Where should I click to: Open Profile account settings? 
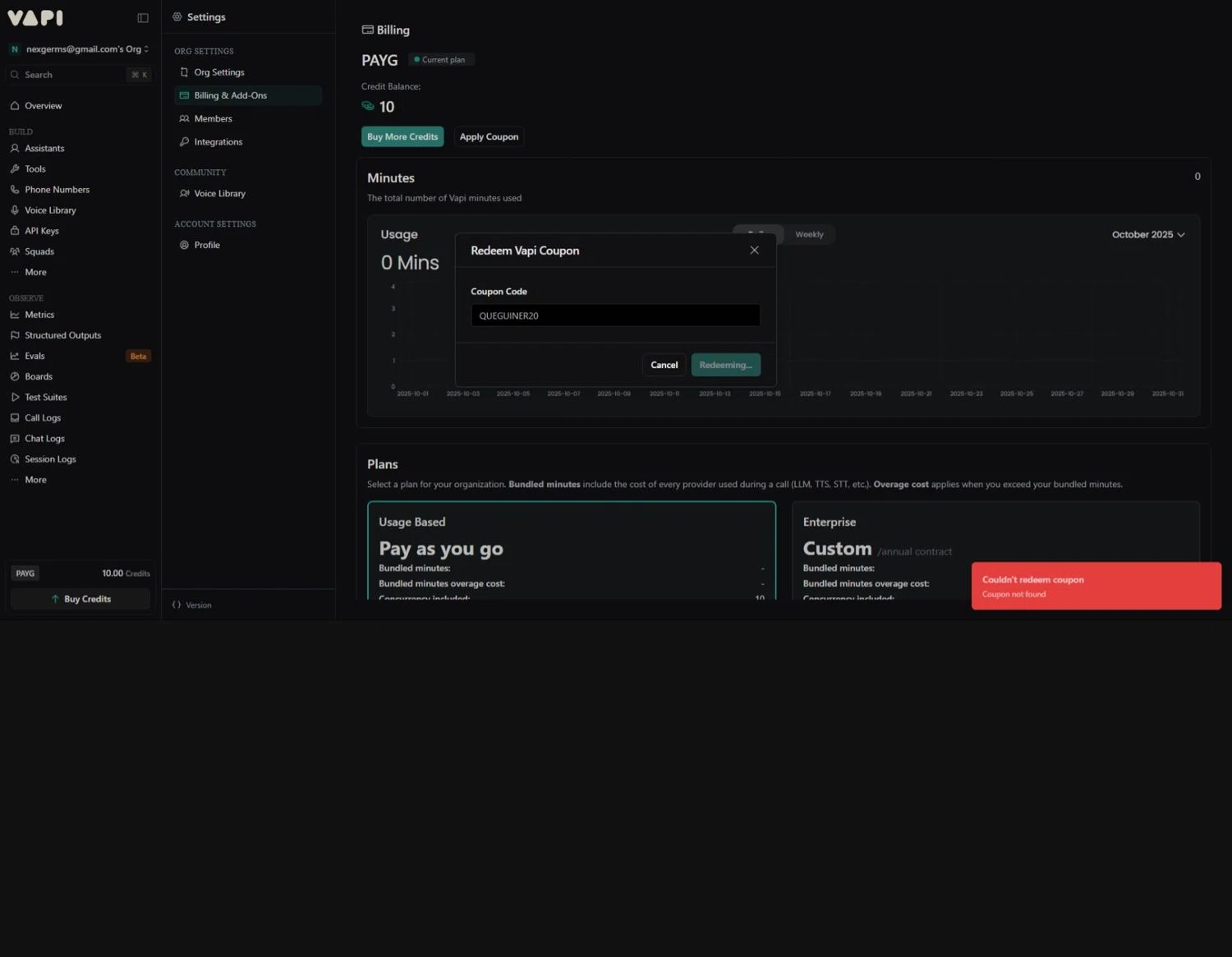[x=248, y=245]
